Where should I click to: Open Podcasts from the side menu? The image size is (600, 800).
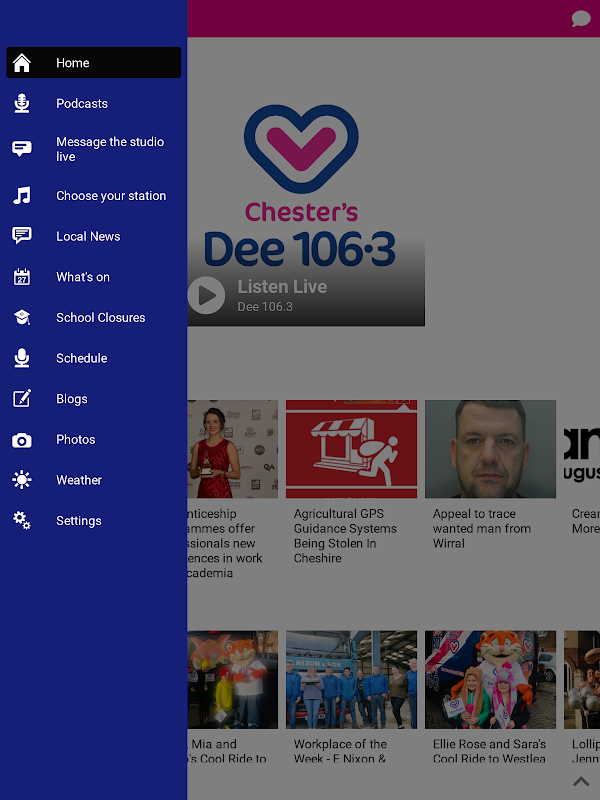pyautogui.click(x=93, y=104)
